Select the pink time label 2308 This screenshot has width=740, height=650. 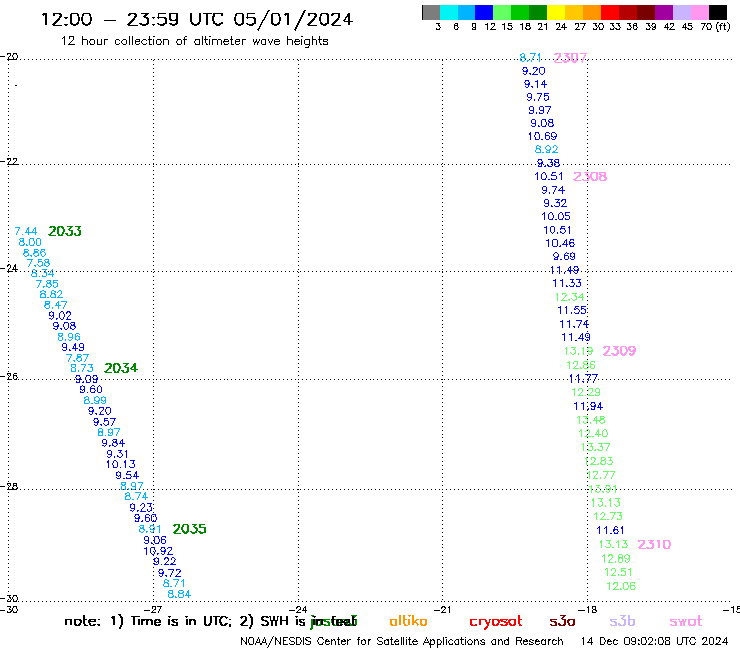click(x=590, y=177)
